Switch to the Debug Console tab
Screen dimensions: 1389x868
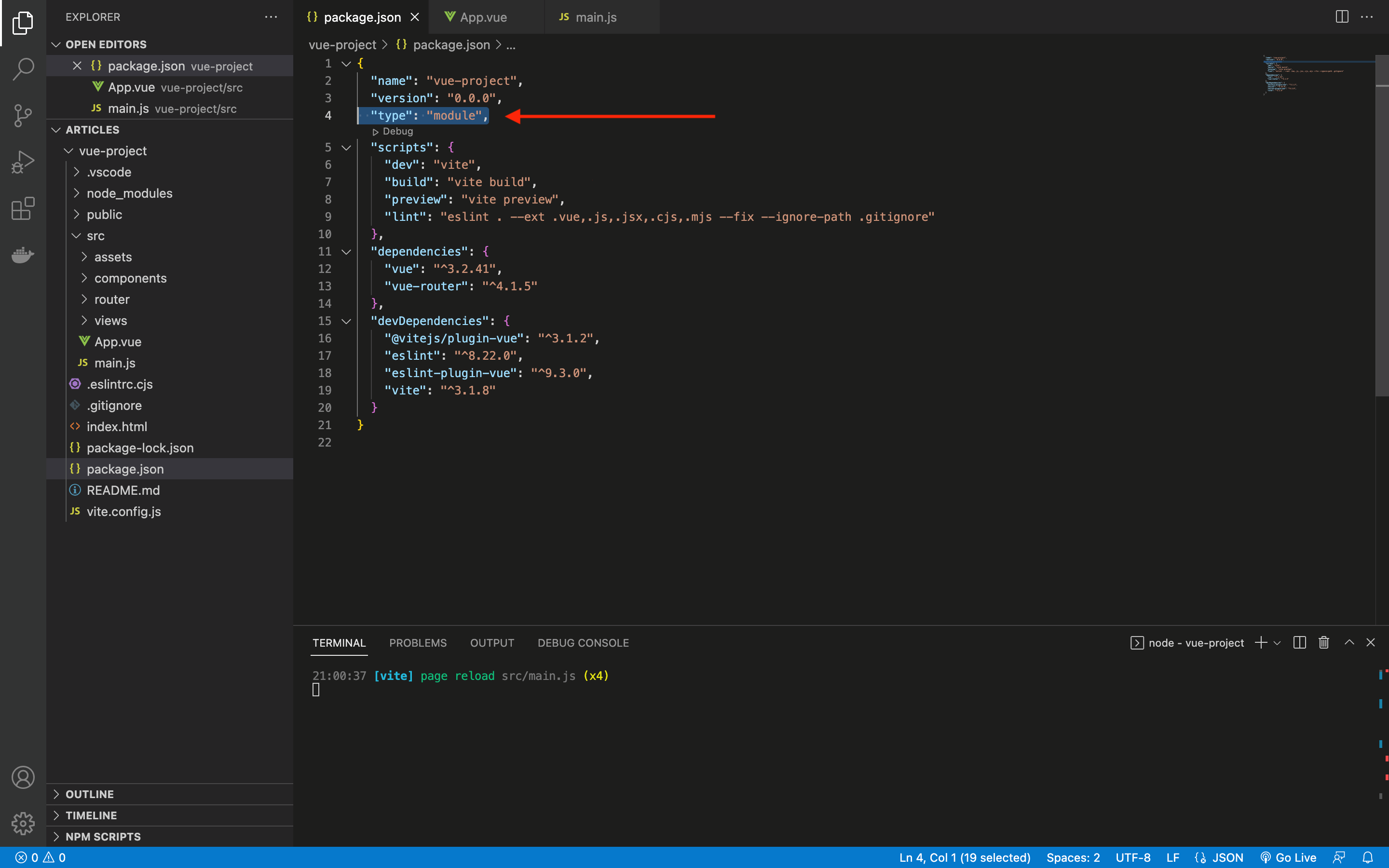[x=583, y=643]
